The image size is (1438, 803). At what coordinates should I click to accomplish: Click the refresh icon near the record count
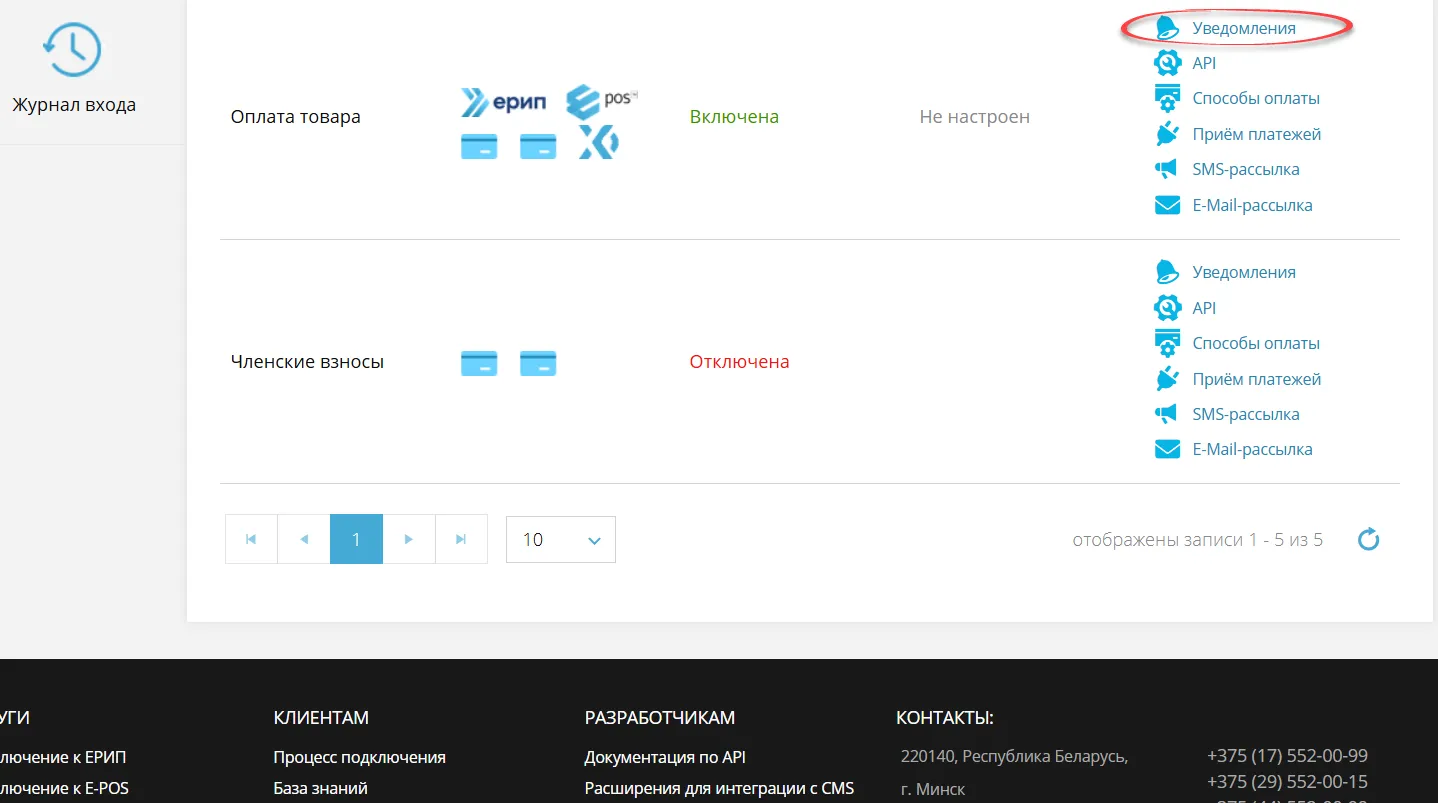pos(1368,539)
